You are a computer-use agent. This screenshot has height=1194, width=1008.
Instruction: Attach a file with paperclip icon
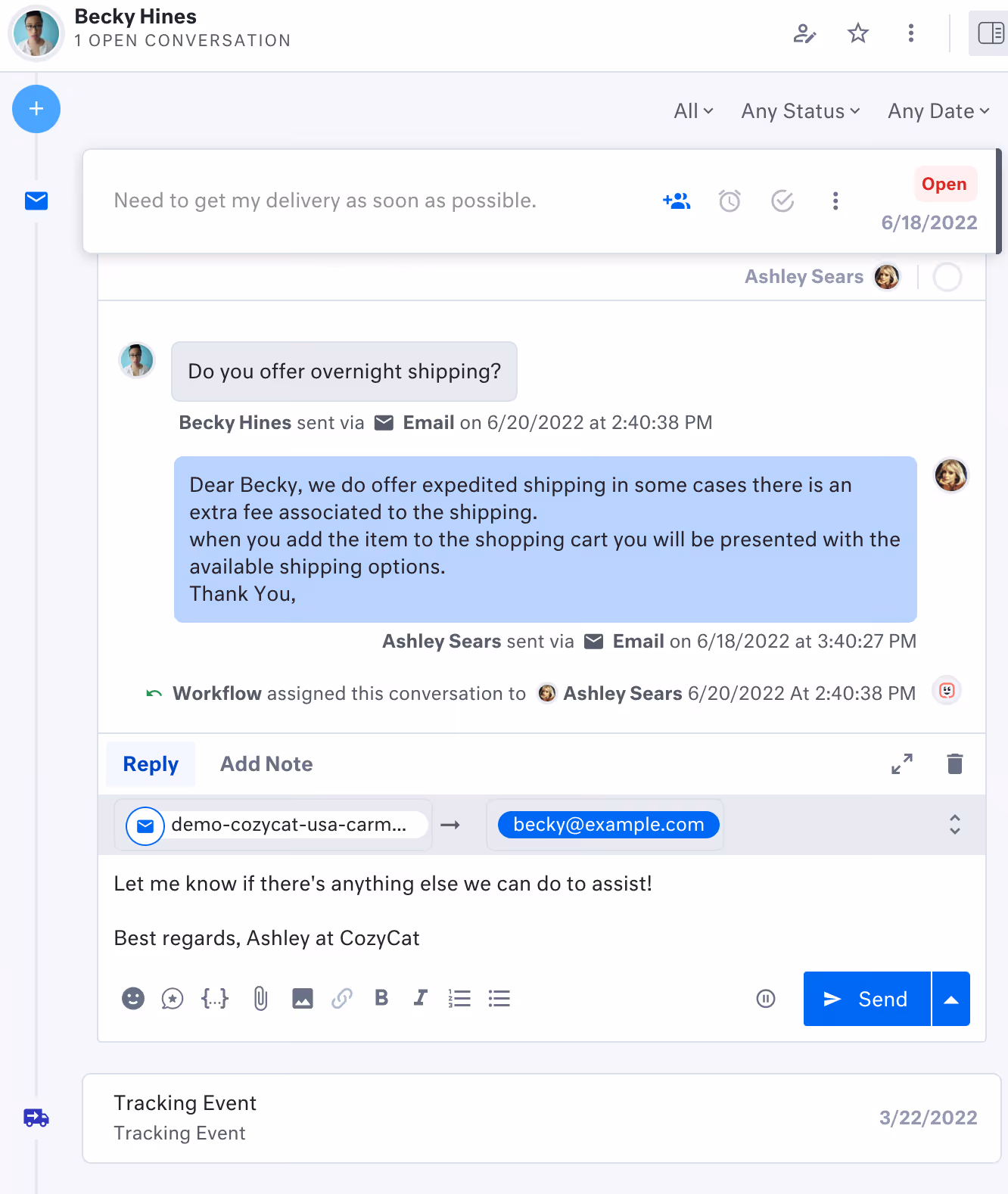(x=260, y=999)
